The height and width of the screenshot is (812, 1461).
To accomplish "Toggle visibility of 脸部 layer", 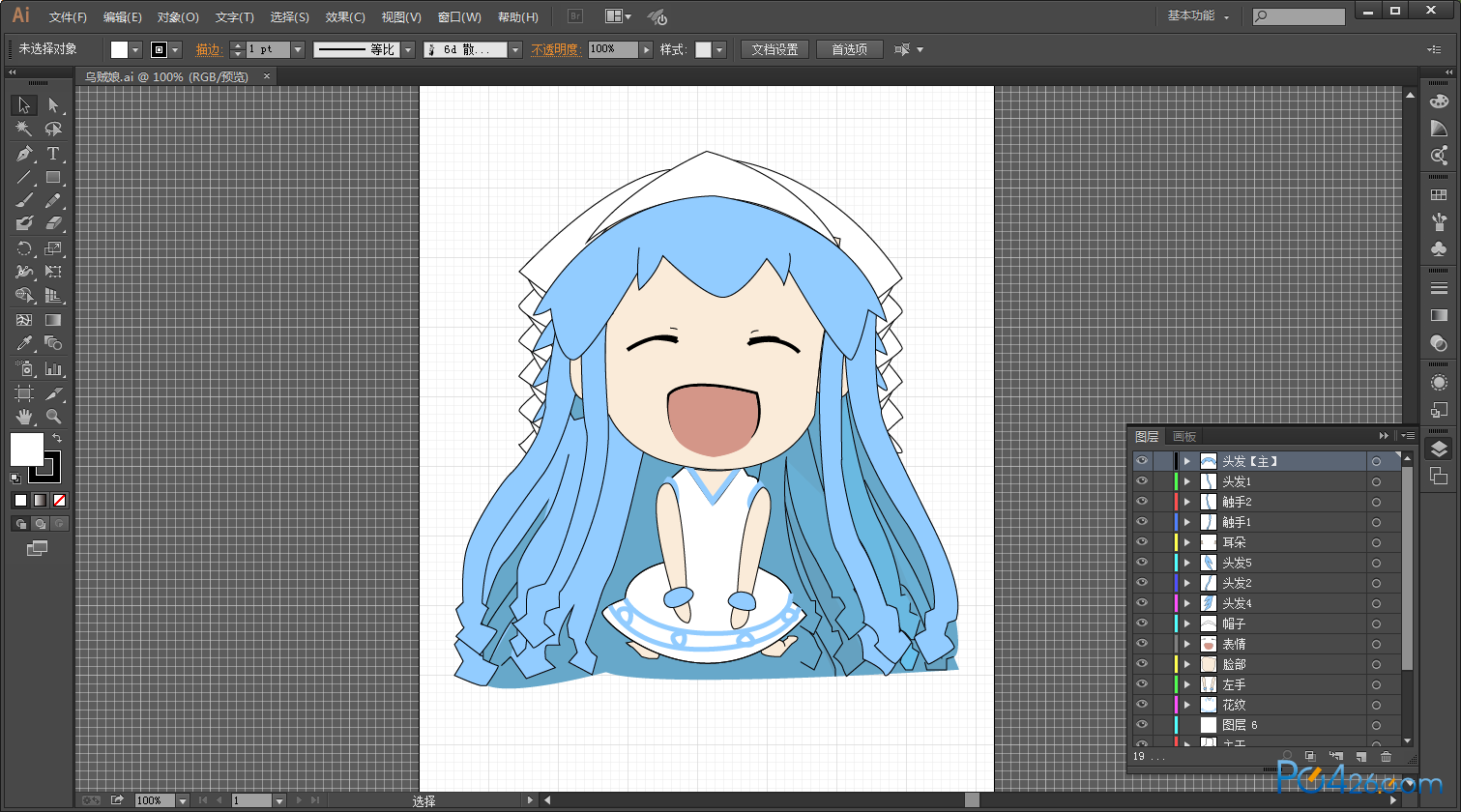I will point(1142,664).
